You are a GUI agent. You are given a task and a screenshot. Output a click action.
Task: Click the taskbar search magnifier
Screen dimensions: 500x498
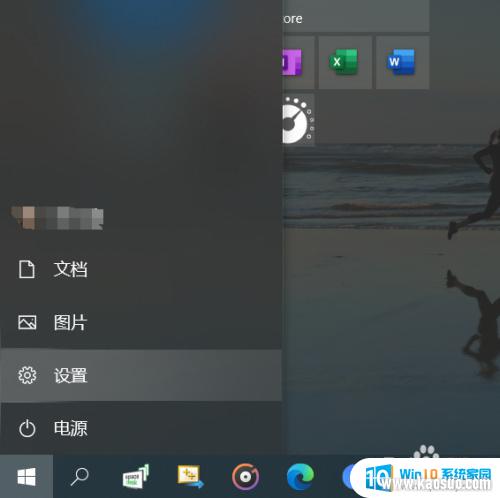(80, 476)
